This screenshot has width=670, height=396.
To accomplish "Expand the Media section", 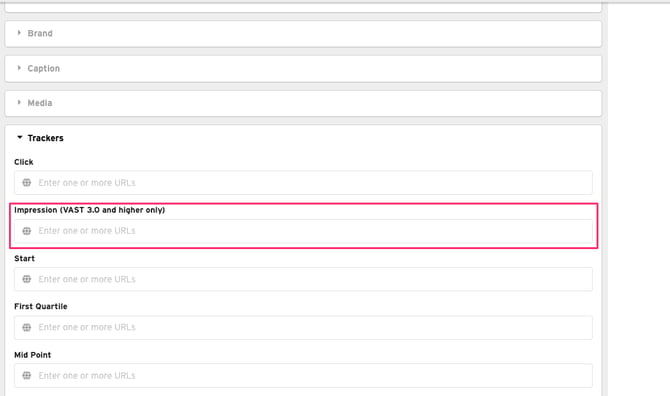I will click(x=303, y=103).
